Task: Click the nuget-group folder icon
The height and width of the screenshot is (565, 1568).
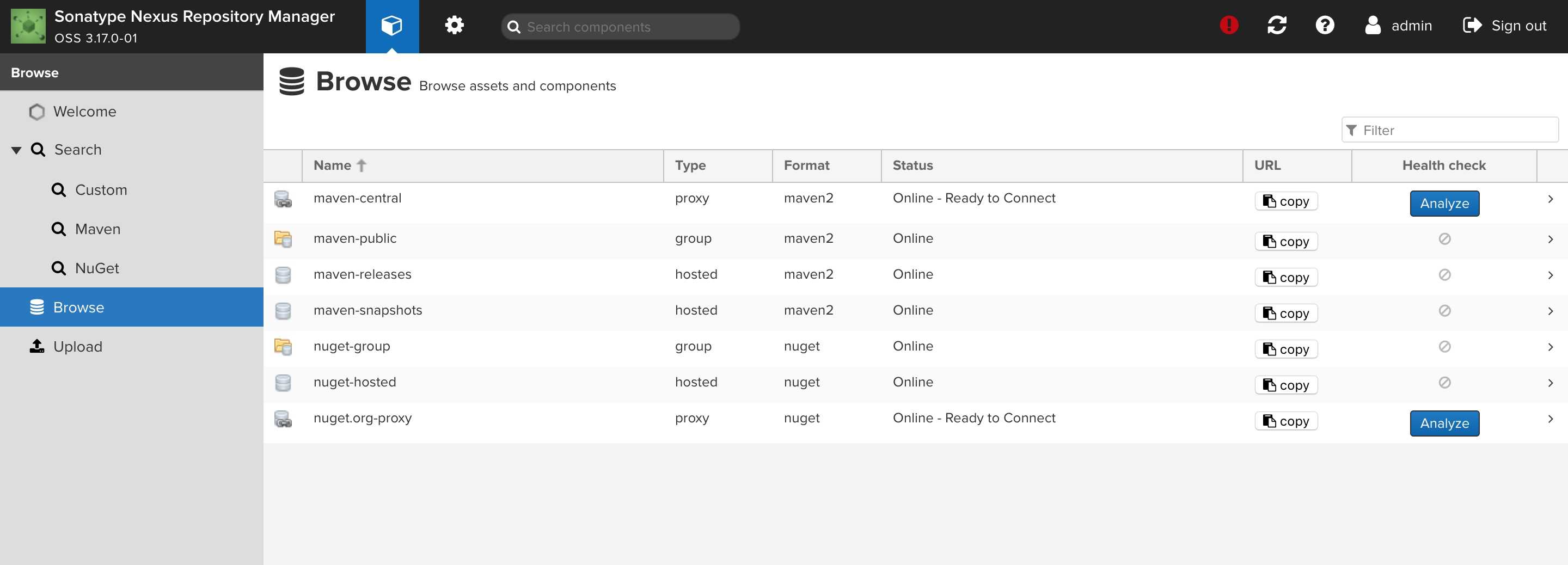Action: click(x=283, y=347)
